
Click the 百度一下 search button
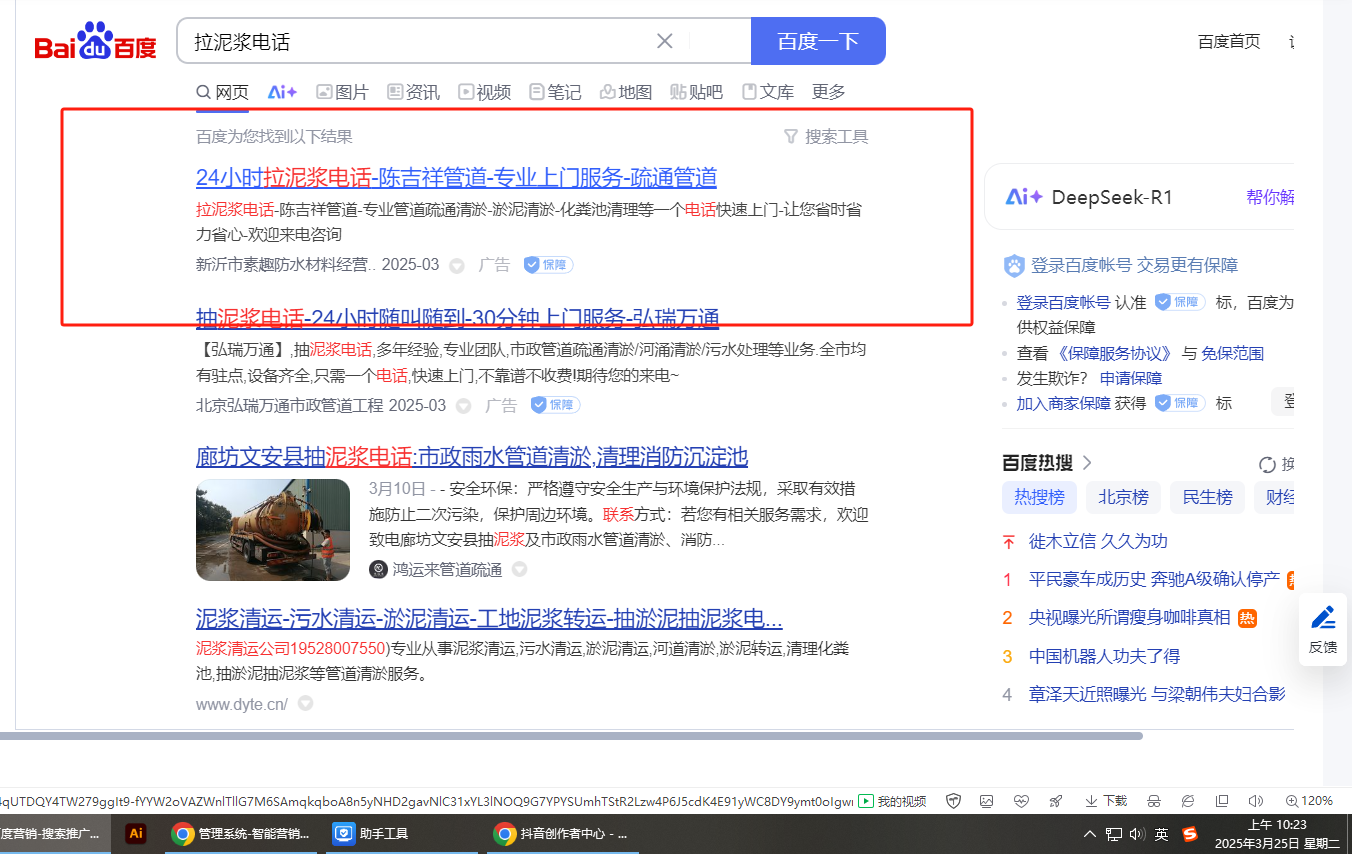818,41
